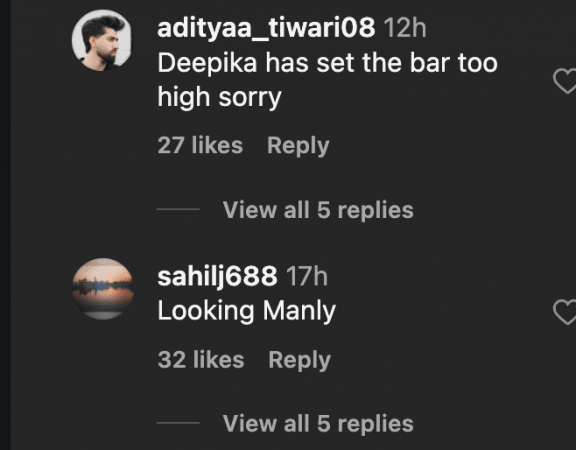Reply to the Deepika comment
Viewport: 576px width, 450px height.
298,146
